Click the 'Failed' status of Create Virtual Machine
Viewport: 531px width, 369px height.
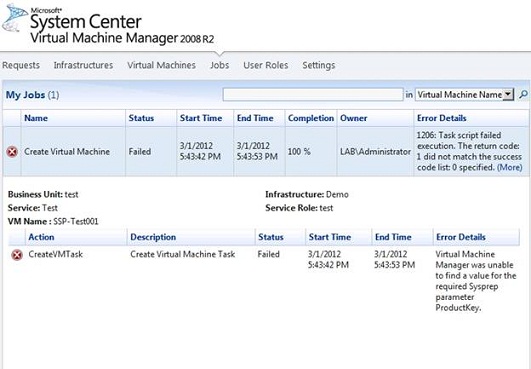(140, 152)
